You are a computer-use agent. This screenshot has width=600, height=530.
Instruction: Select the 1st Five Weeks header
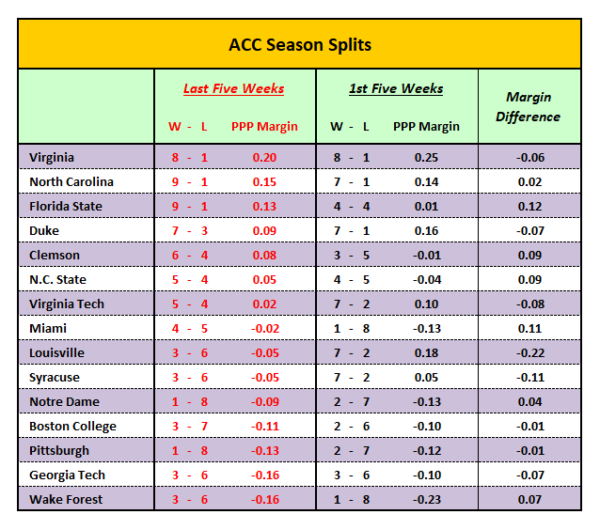(396, 88)
